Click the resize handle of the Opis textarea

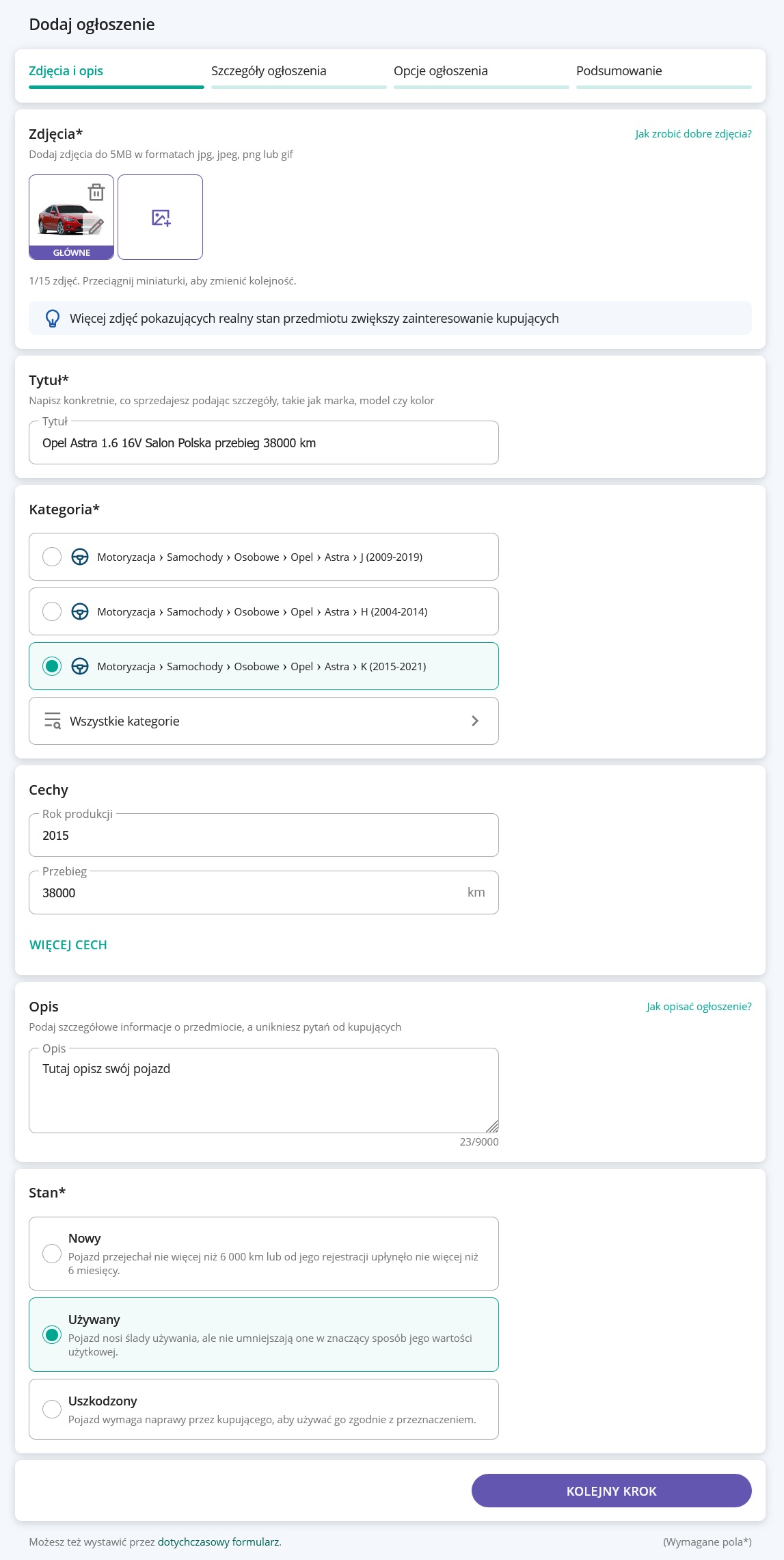(492, 1126)
